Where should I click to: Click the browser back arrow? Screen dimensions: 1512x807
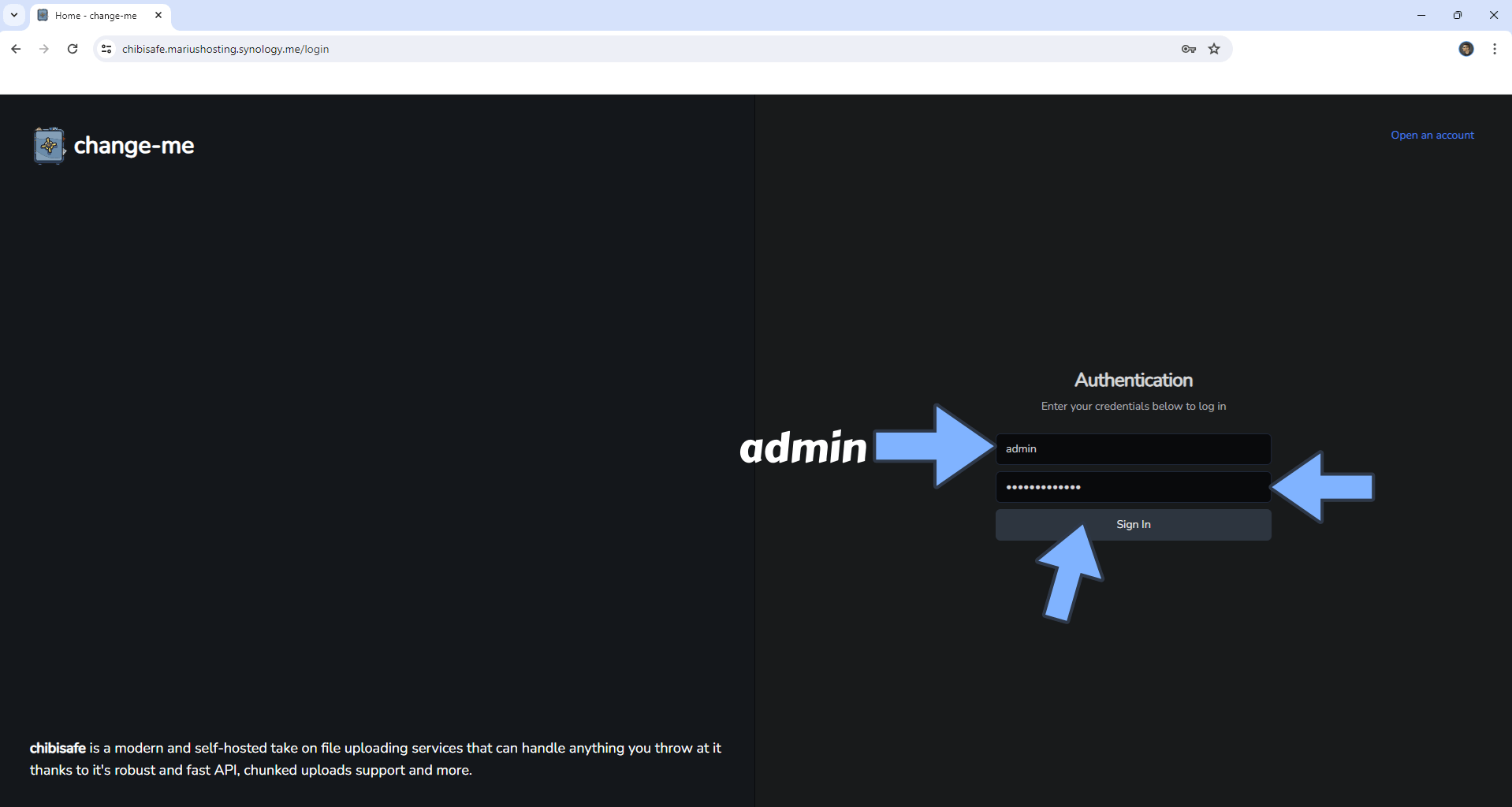point(16,49)
